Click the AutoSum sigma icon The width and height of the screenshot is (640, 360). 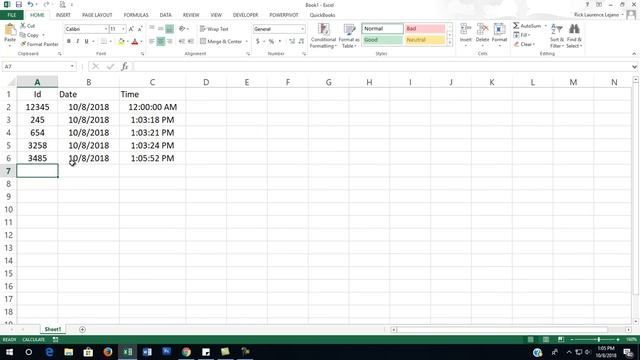pyautogui.click(x=516, y=26)
